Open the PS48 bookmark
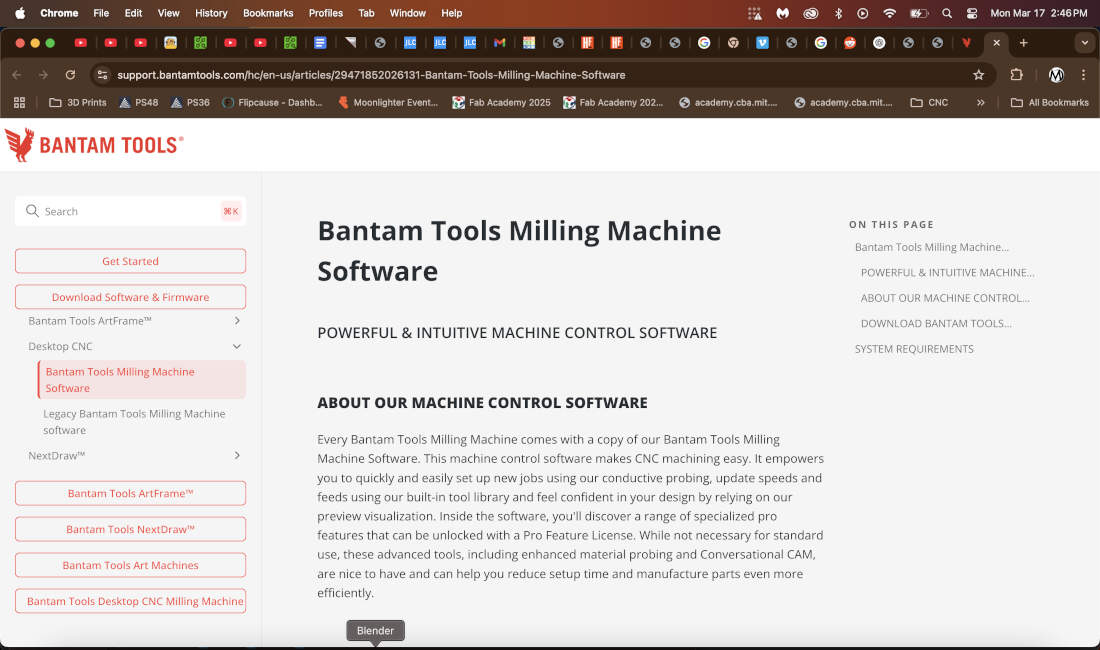The height and width of the screenshot is (650, 1100). (x=138, y=102)
